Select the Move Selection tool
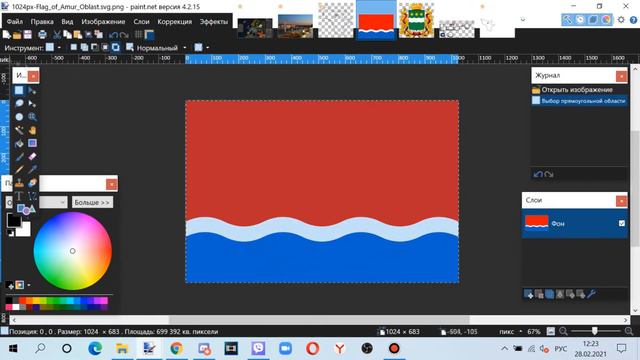 [32, 103]
